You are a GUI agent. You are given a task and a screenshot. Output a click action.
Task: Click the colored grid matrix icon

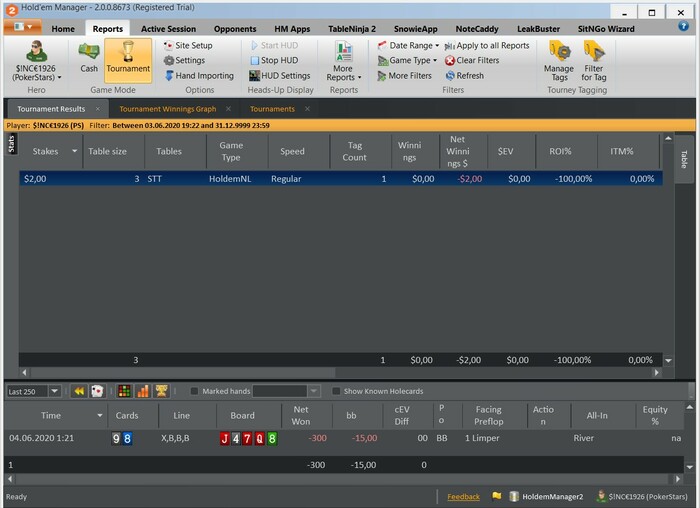(124, 391)
